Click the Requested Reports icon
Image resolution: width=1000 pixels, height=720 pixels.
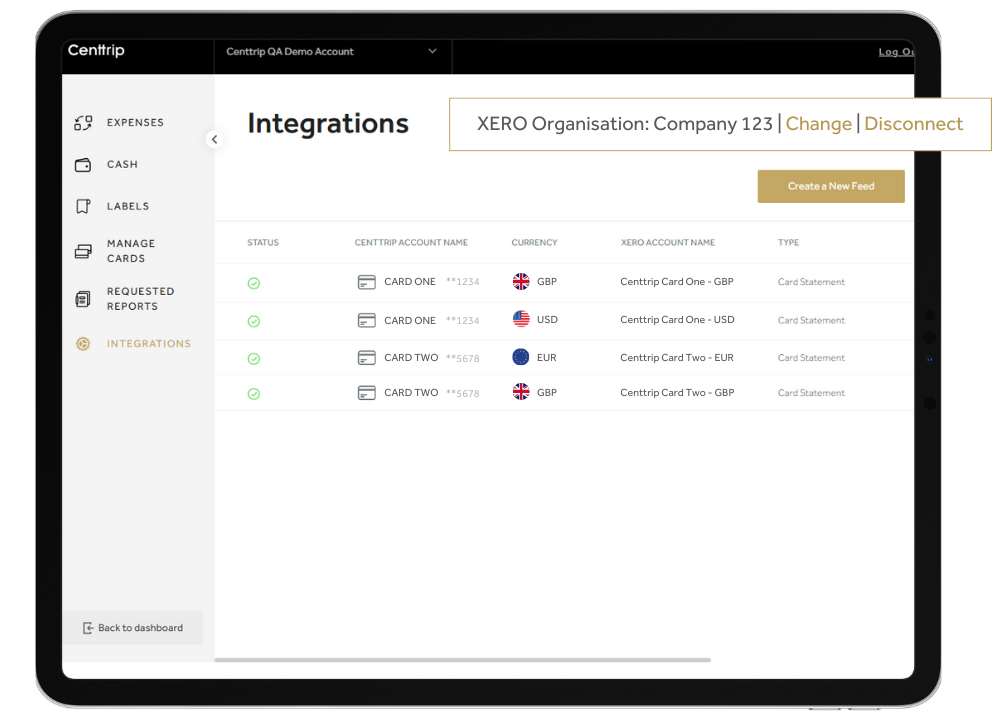(83, 299)
